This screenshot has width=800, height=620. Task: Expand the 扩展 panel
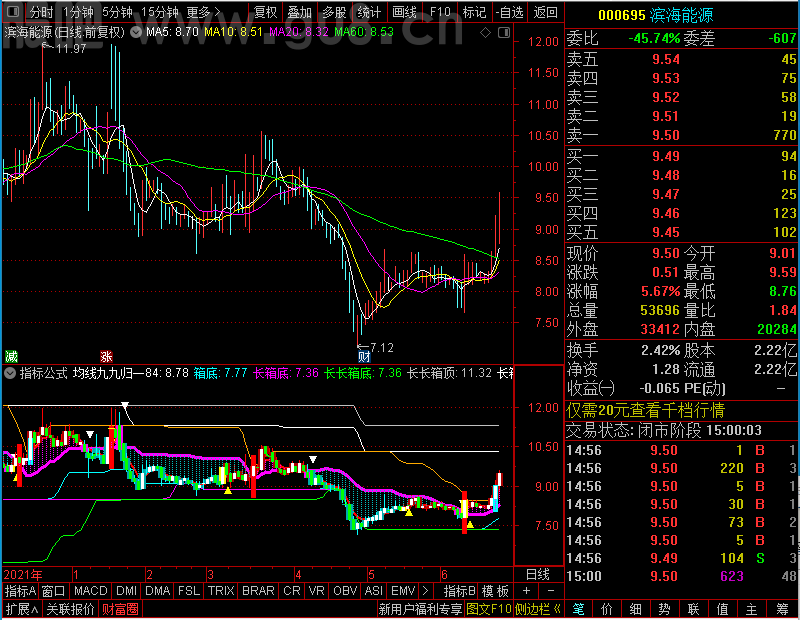click(x=21, y=609)
